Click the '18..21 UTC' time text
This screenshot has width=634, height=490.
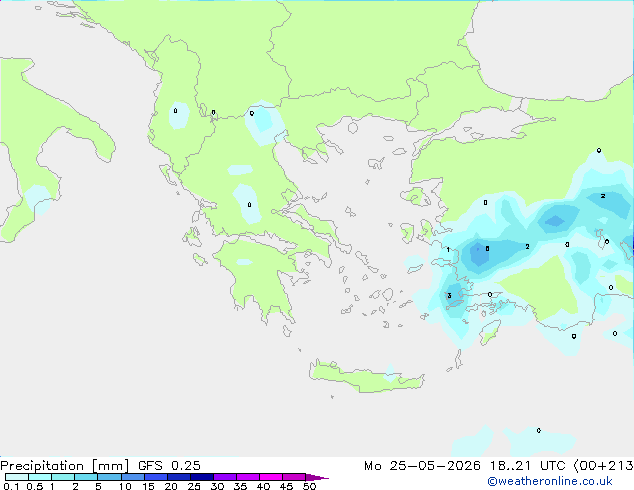pos(526,466)
